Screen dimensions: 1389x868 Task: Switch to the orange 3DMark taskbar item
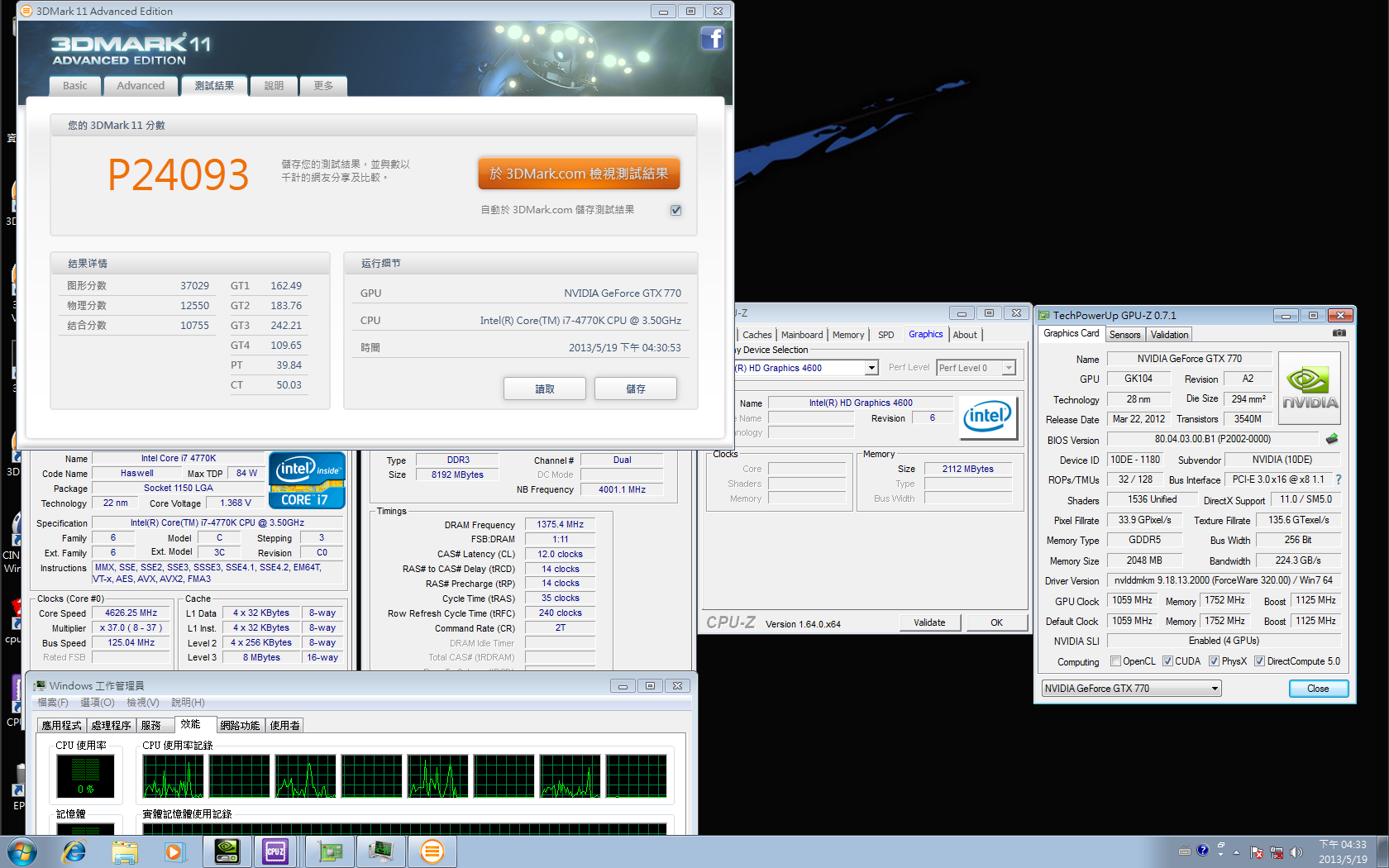pos(432,851)
